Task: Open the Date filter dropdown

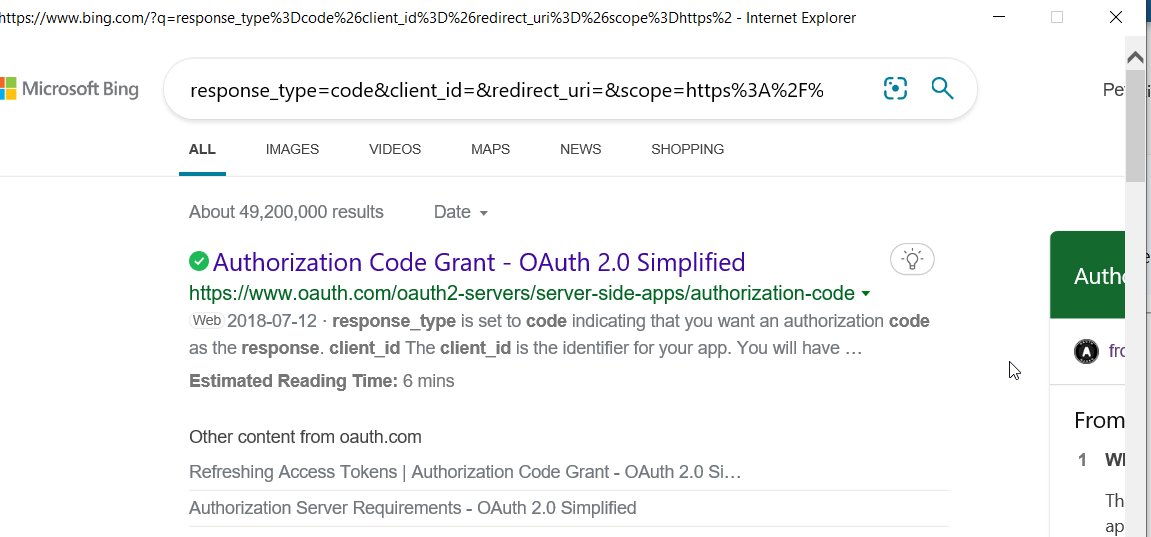Action: [461, 213]
